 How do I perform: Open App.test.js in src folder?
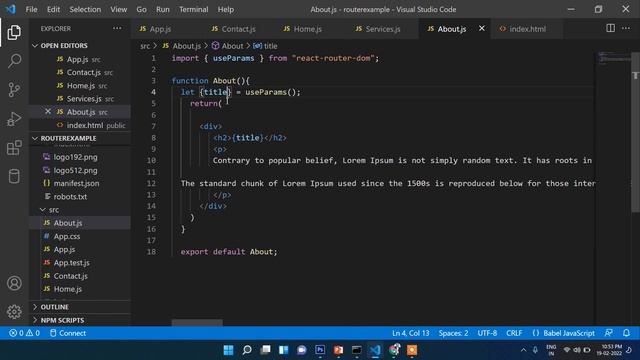(80, 262)
